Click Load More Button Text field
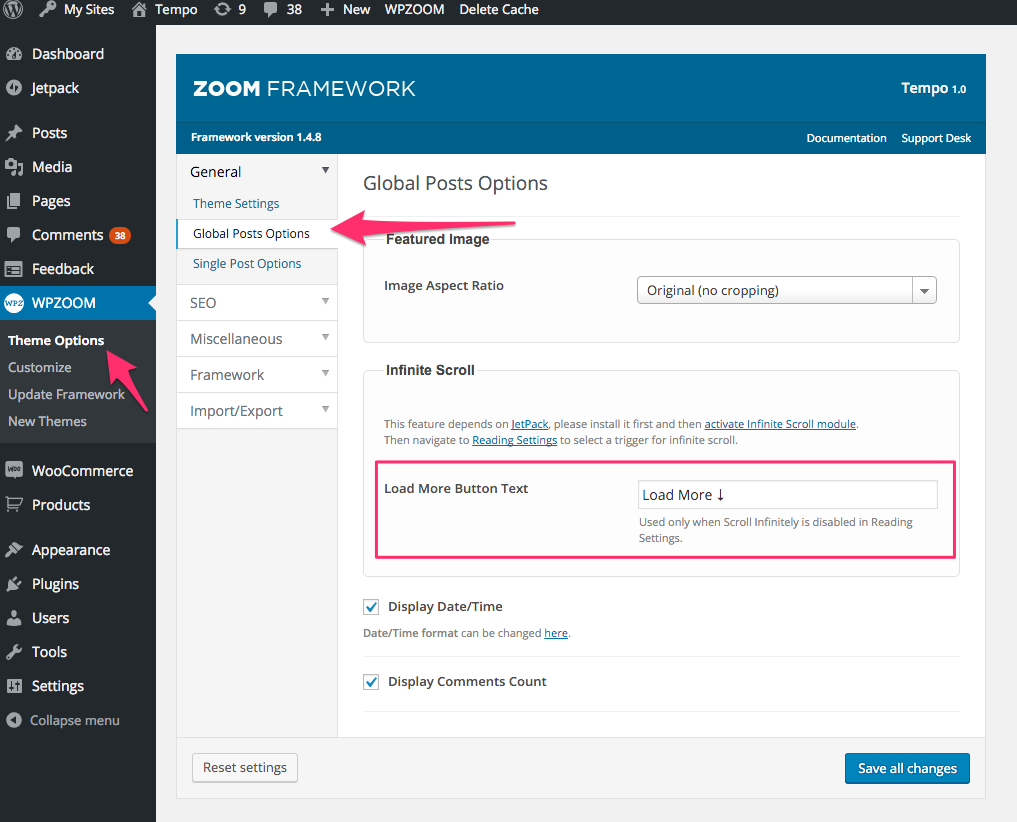1017x822 pixels. tap(787, 495)
